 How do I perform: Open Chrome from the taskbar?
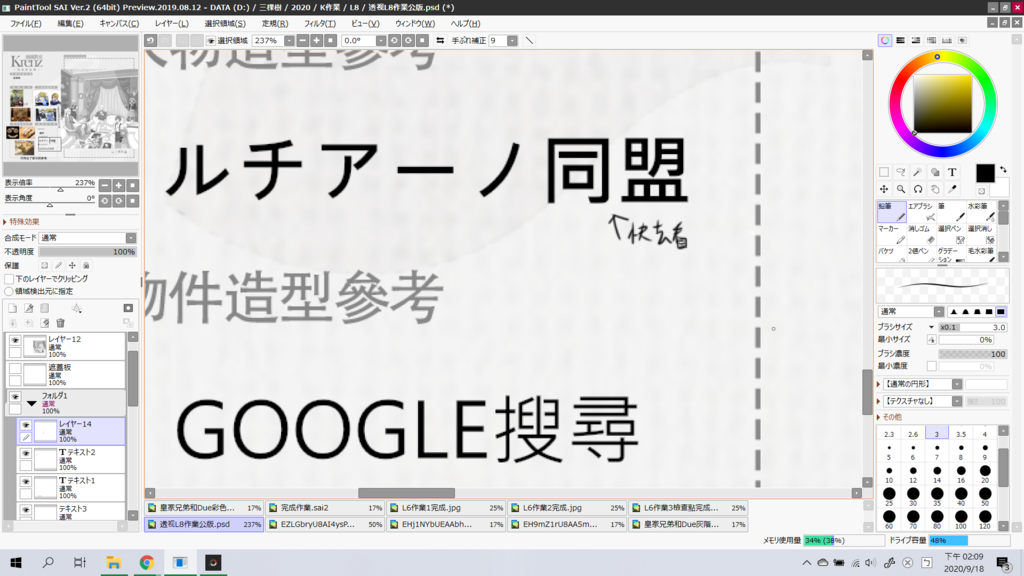click(146, 562)
